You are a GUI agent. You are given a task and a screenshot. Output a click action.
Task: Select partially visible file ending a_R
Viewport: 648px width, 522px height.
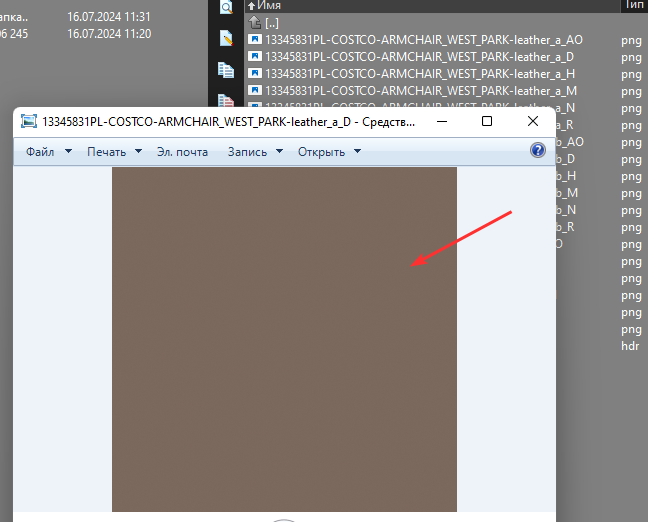pyautogui.click(x=565, y=125)
